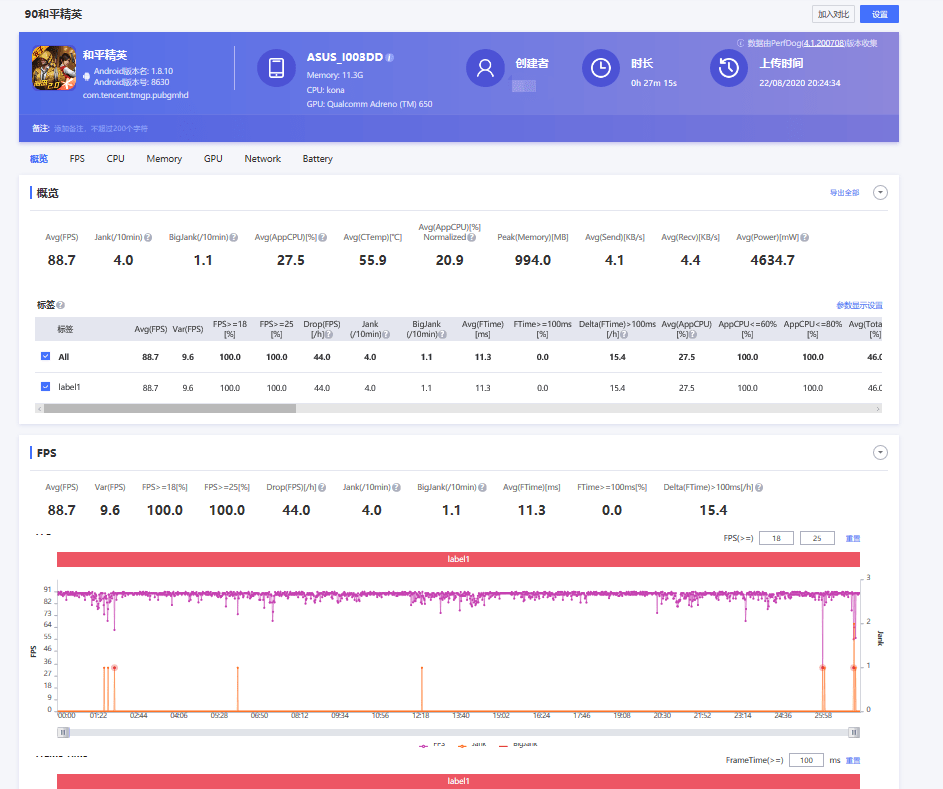This screenshot has height=789, width=943.
Task: Open the 导出全部 export all link
Action: click(x=844, y=193)
